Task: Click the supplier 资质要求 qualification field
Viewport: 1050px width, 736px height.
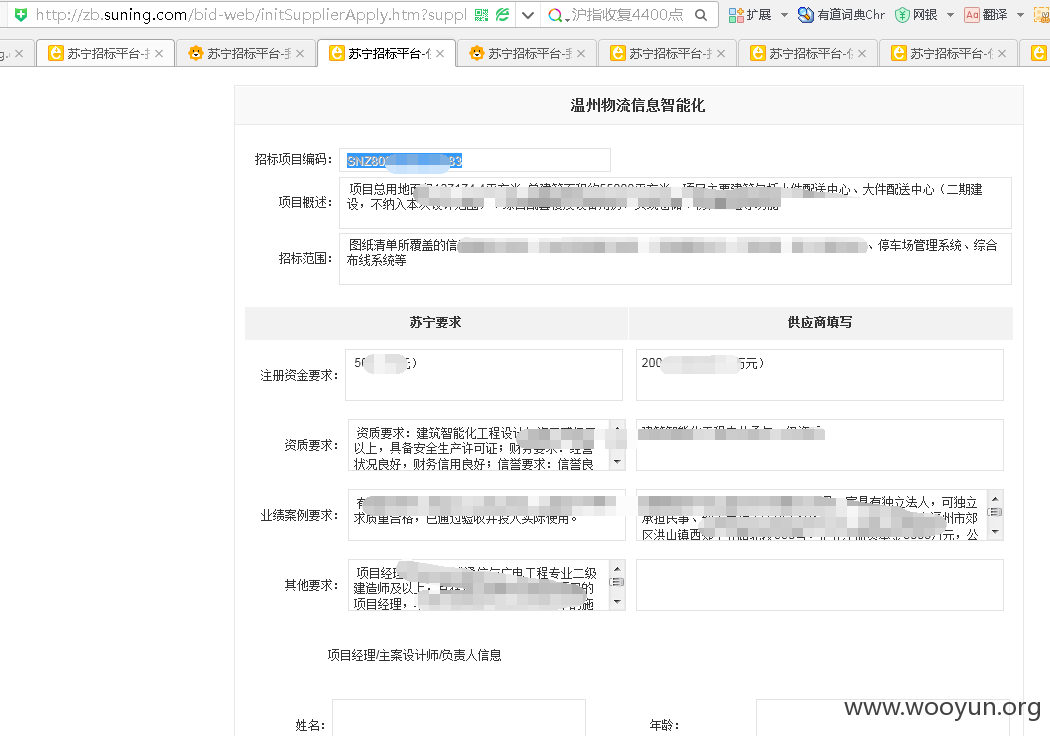Action: click(820, 445)
